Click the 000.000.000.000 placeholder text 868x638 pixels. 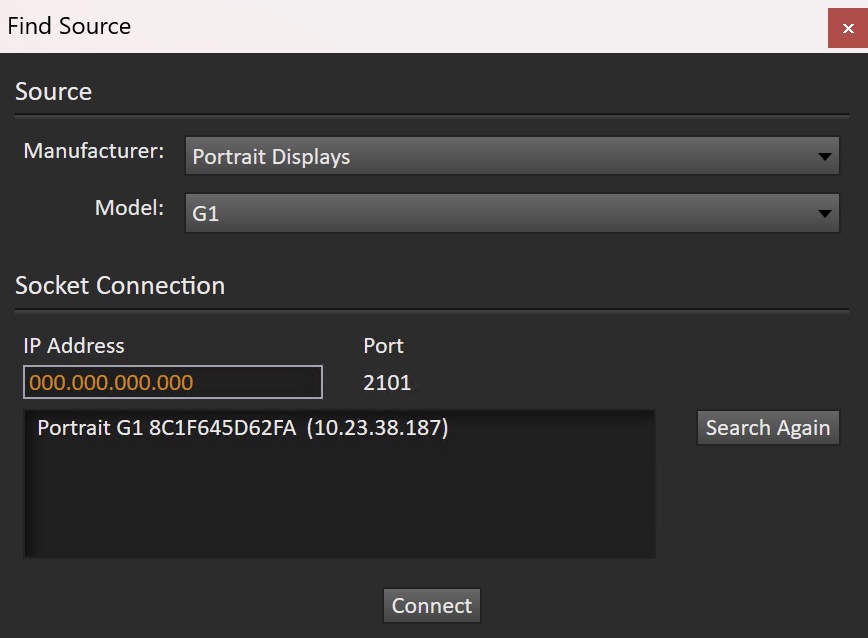coord(111,382)
